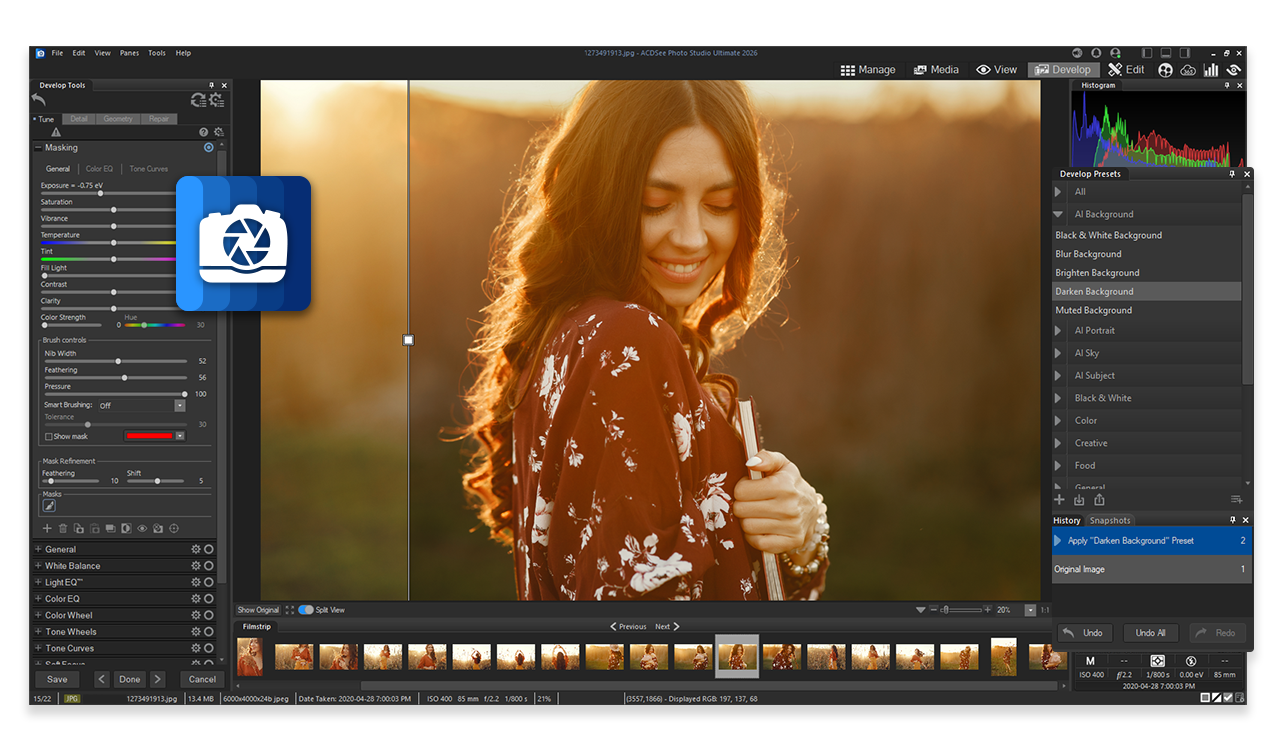The image size is (1275, 750).
Task: Click the undo arrow in Develop Tools
Action: (39, 100)
